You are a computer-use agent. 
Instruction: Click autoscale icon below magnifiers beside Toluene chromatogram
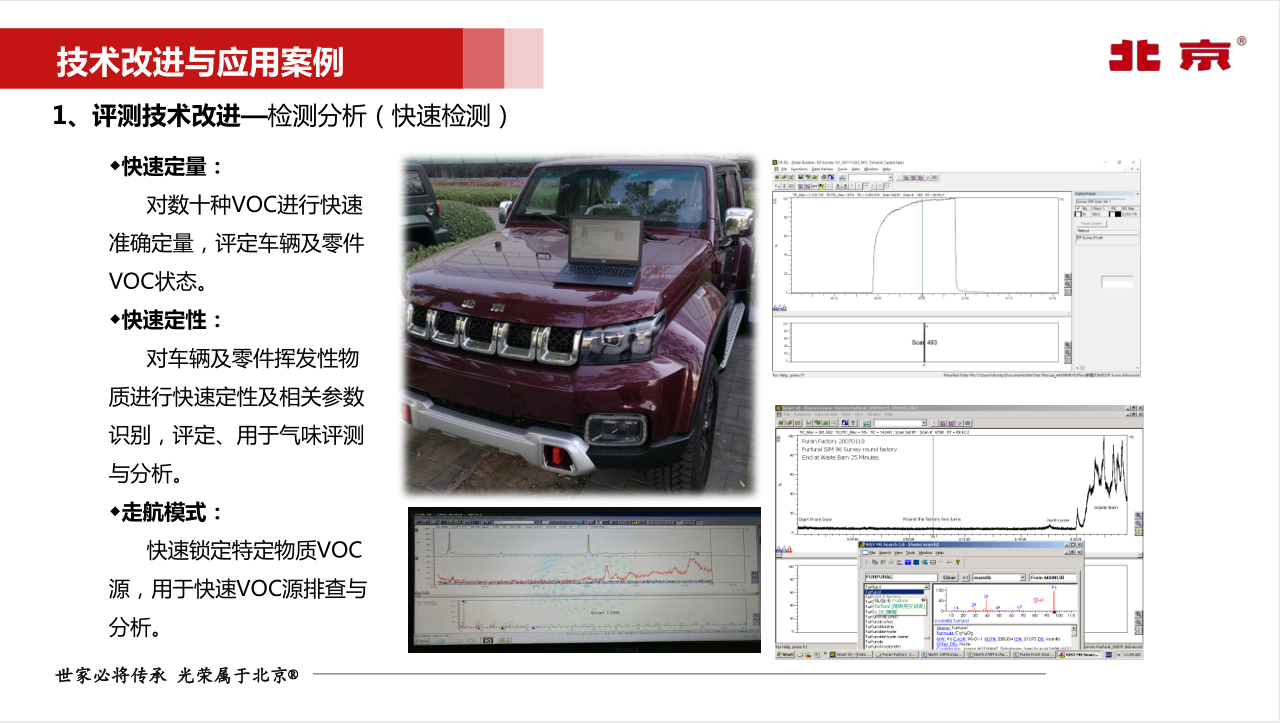[x=1068, y=292]
